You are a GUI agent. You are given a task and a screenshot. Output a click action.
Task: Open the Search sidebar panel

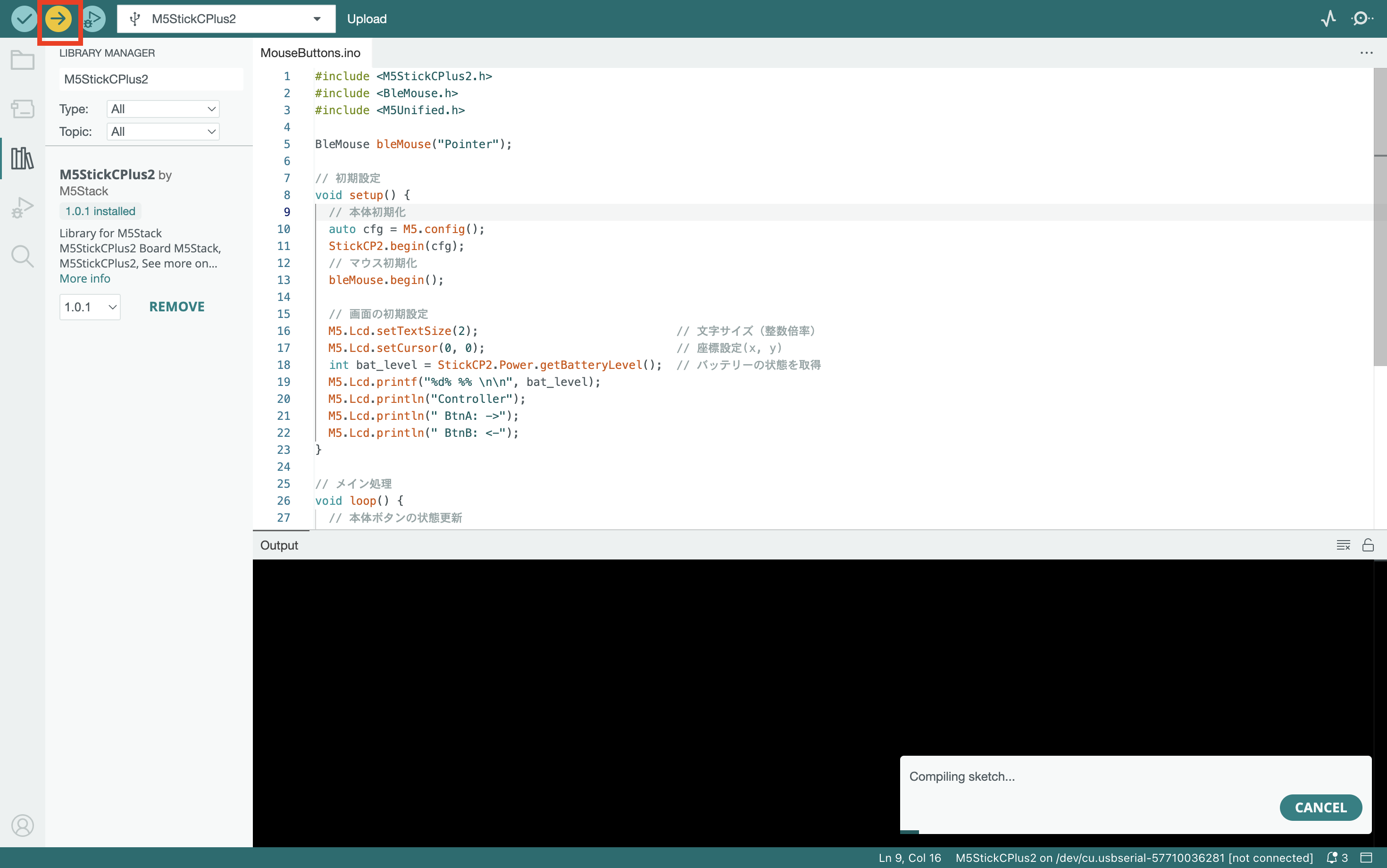point(22,256)
